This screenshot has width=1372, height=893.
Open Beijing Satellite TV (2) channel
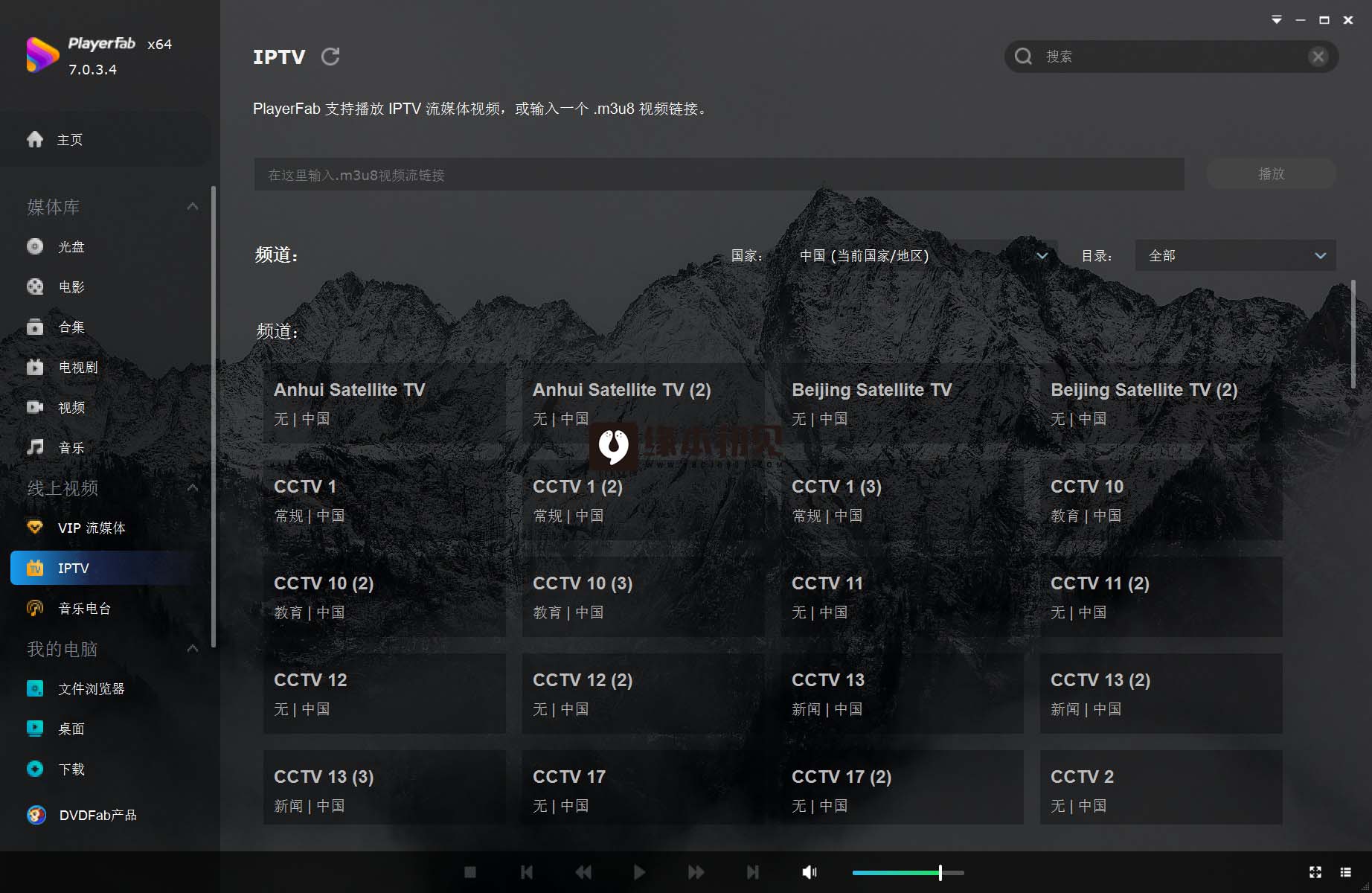coord(1161,403)
